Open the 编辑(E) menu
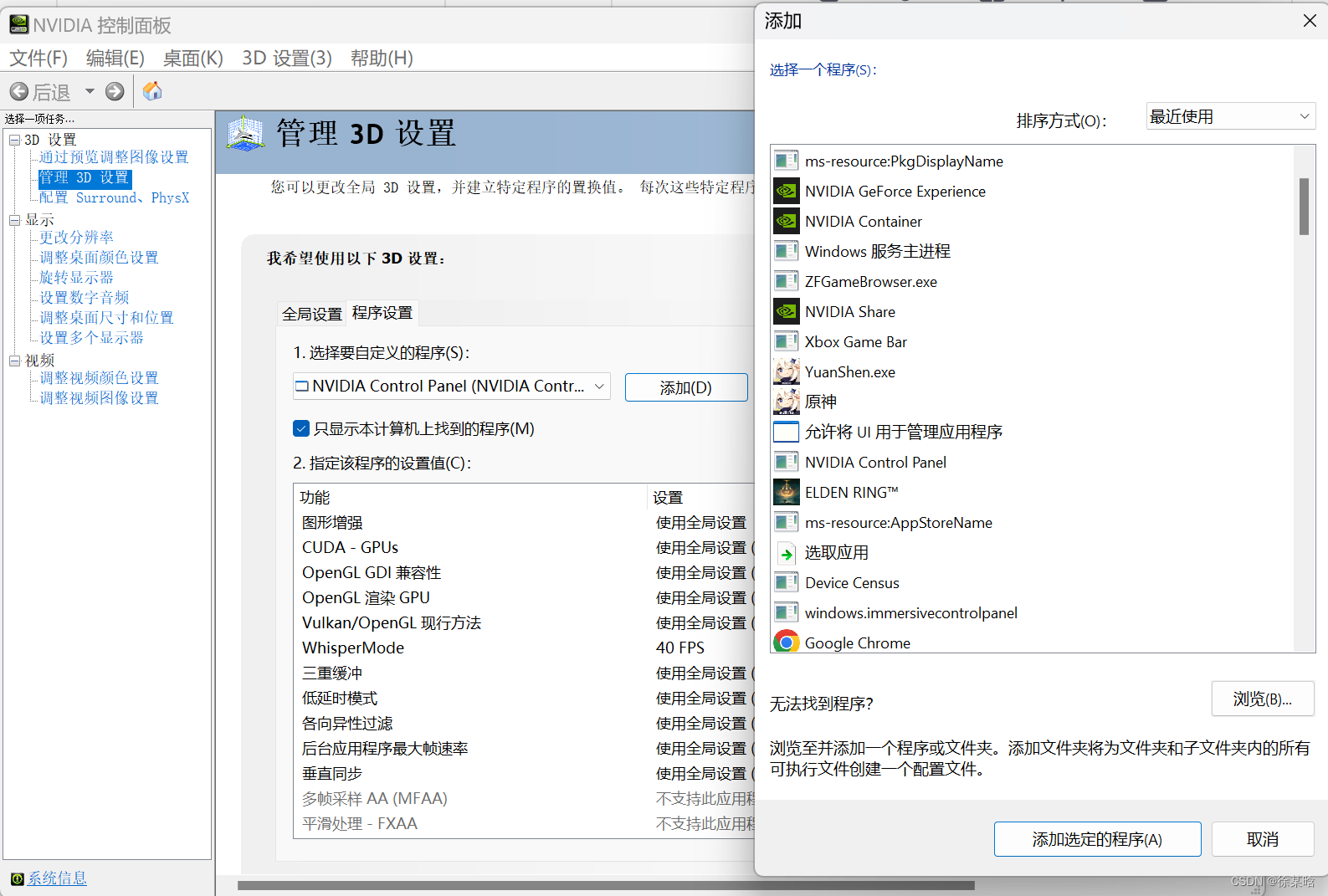1328x896 pixels. click(x=115, y=58)
